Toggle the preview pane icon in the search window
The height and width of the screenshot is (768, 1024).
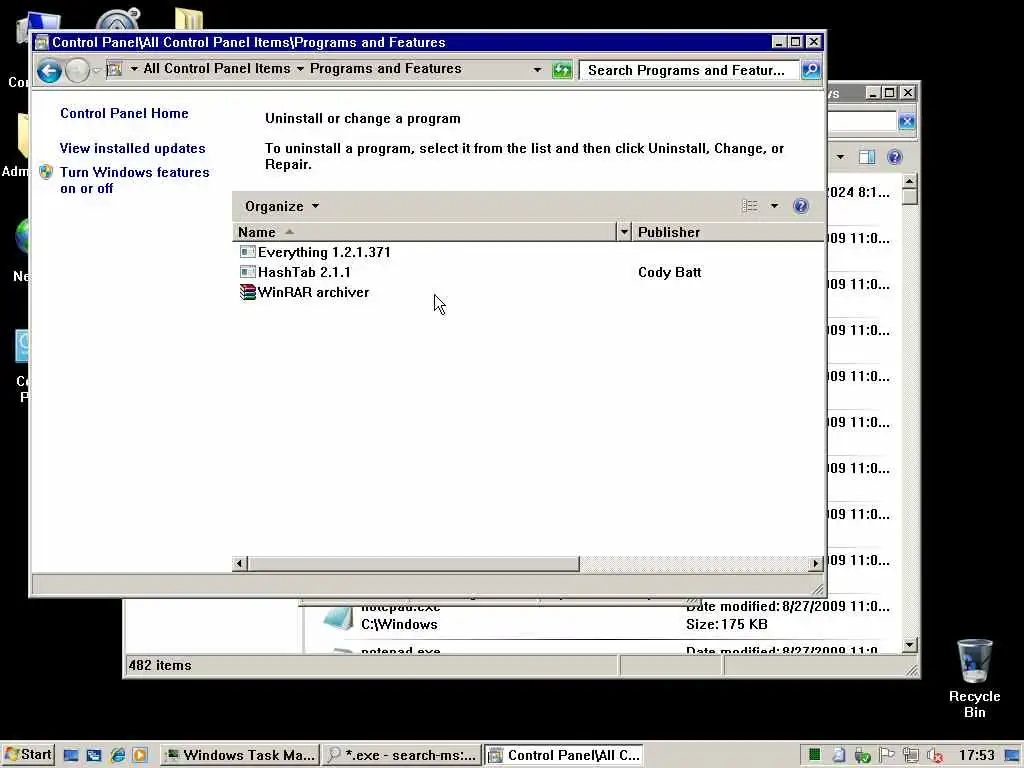coord(867,157)
